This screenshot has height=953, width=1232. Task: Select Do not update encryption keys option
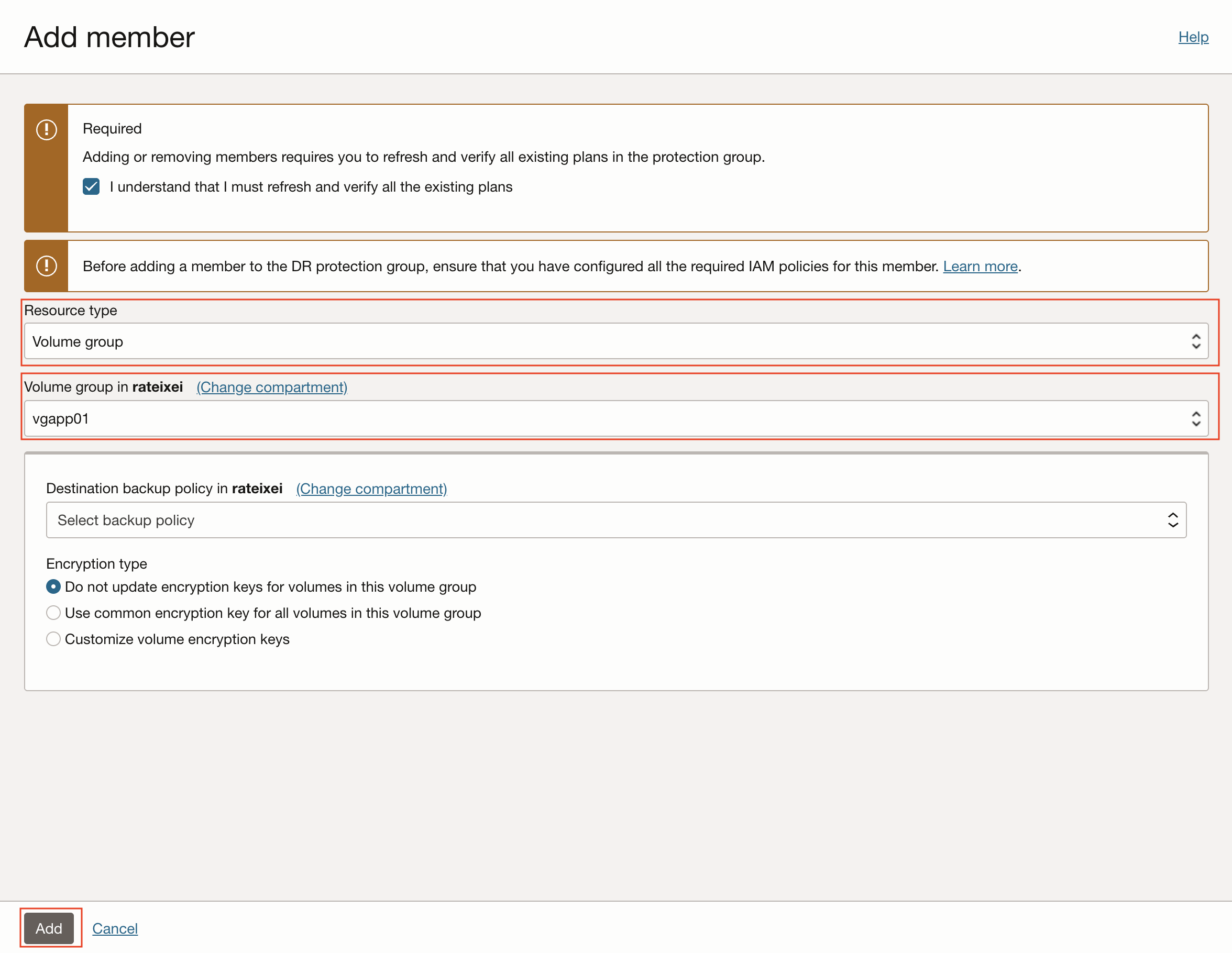[53, 587]
